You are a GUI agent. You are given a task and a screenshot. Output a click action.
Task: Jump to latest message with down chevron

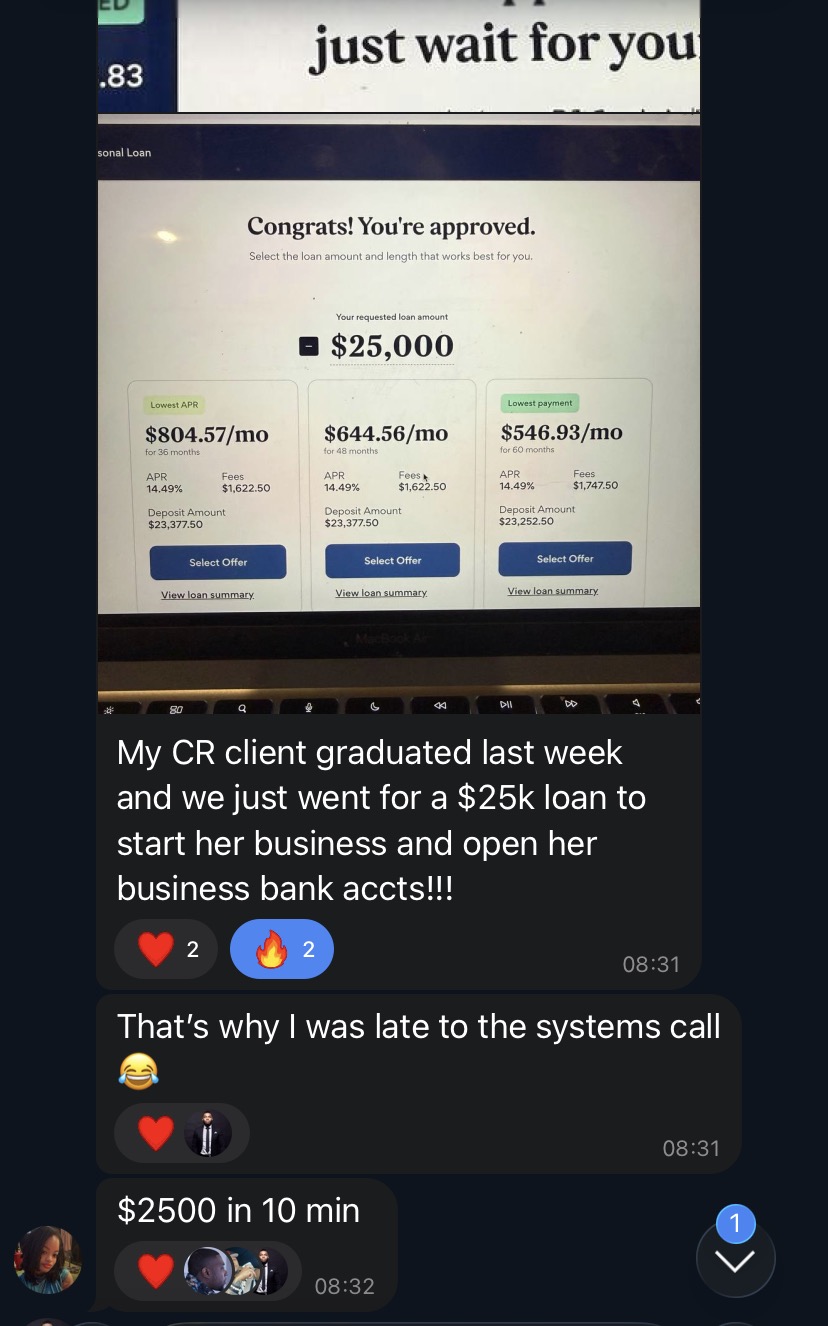(735, 1260)
